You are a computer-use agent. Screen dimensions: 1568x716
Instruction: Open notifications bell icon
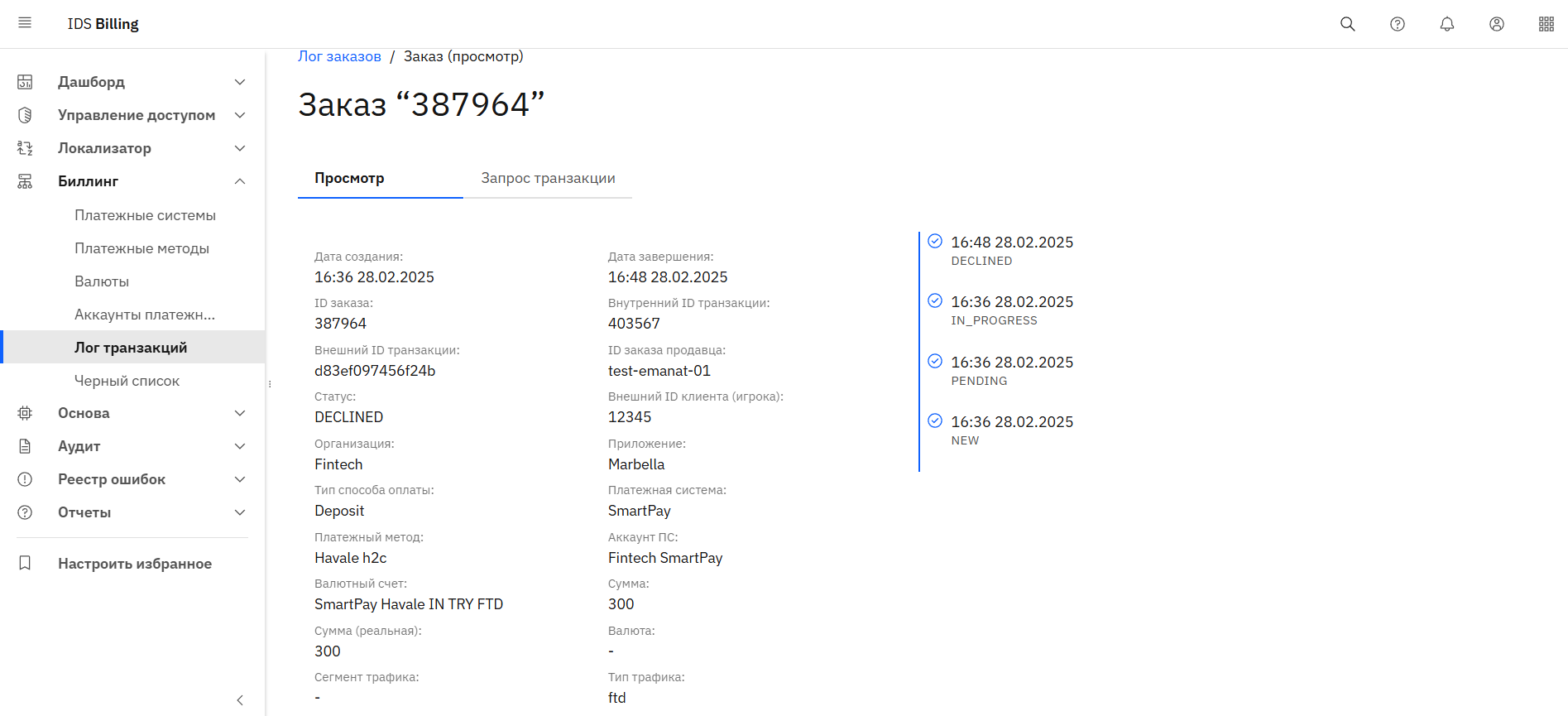pos(1446,24)
